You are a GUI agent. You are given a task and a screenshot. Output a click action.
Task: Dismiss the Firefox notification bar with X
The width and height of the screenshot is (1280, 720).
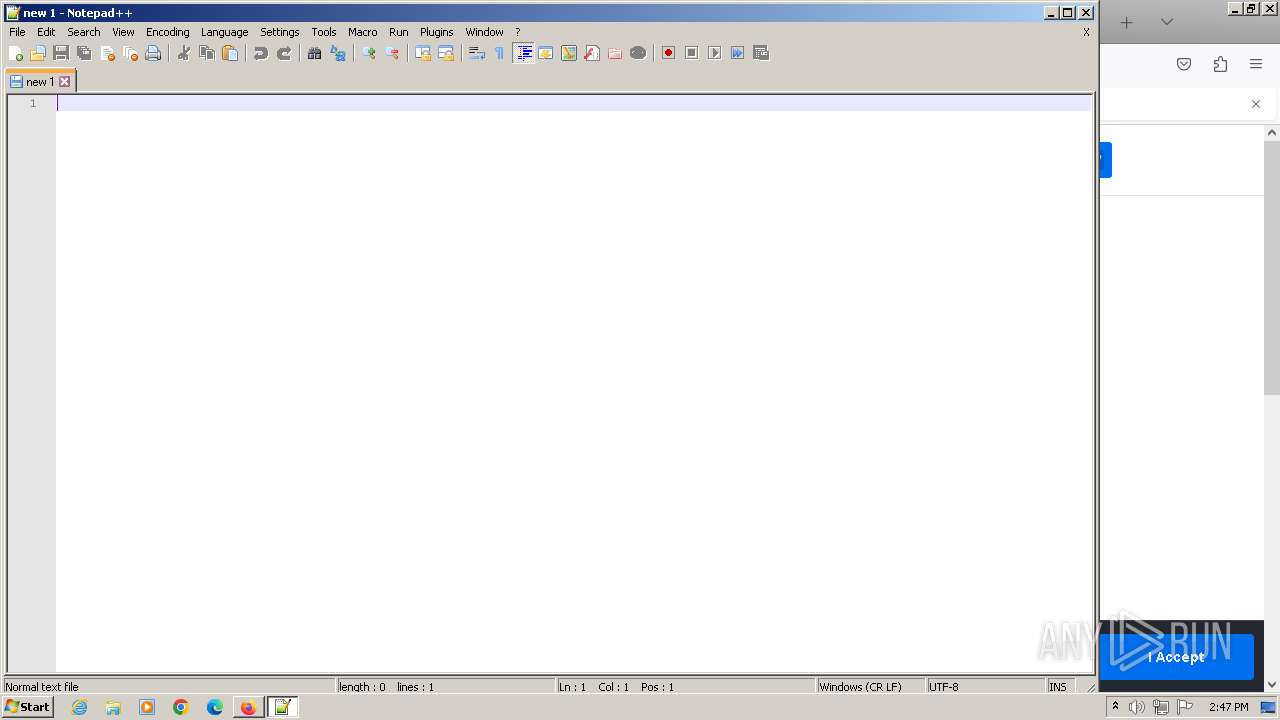tap(1256, 104)
